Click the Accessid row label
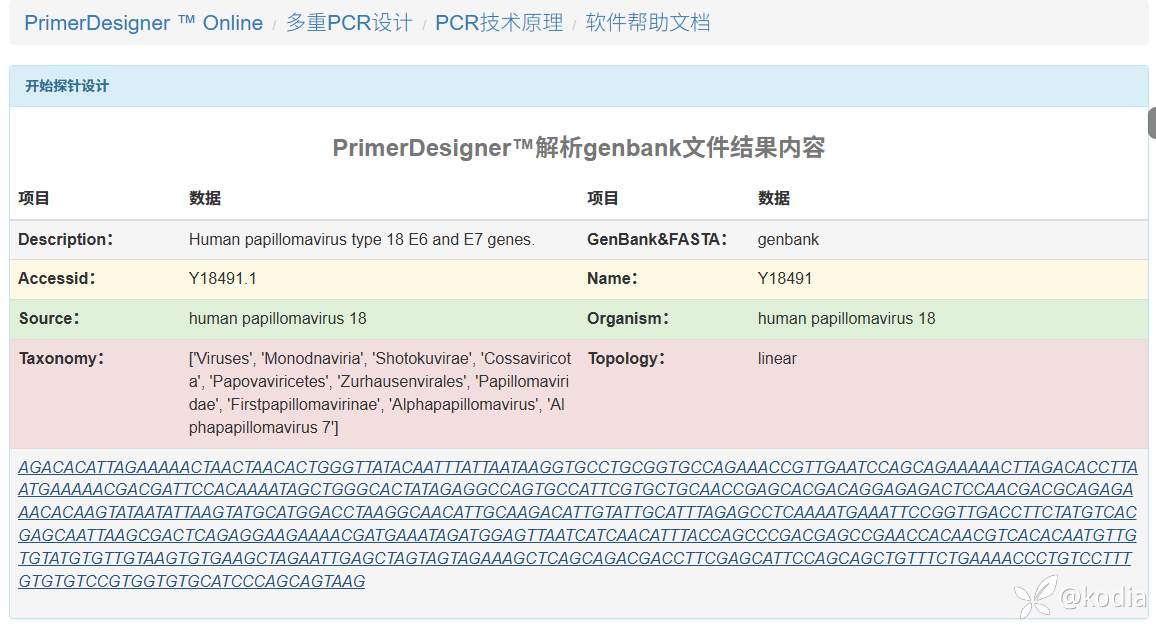 [x=57, y=279]
